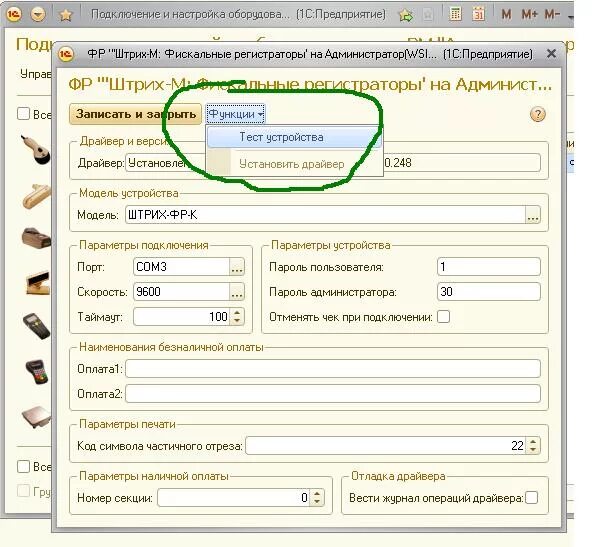Screen dimensions: 592x547
Task: Toggle lower Все checkbox in background window
Action: (23, 467)
